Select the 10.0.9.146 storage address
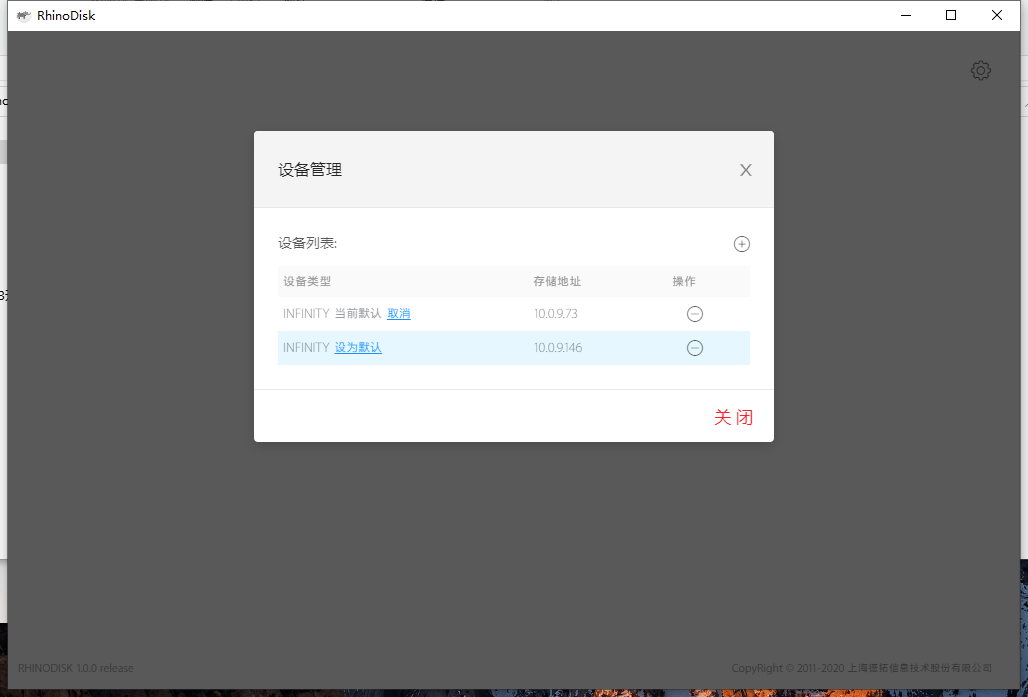This screenshot has width=1028, height=697. 558,348
